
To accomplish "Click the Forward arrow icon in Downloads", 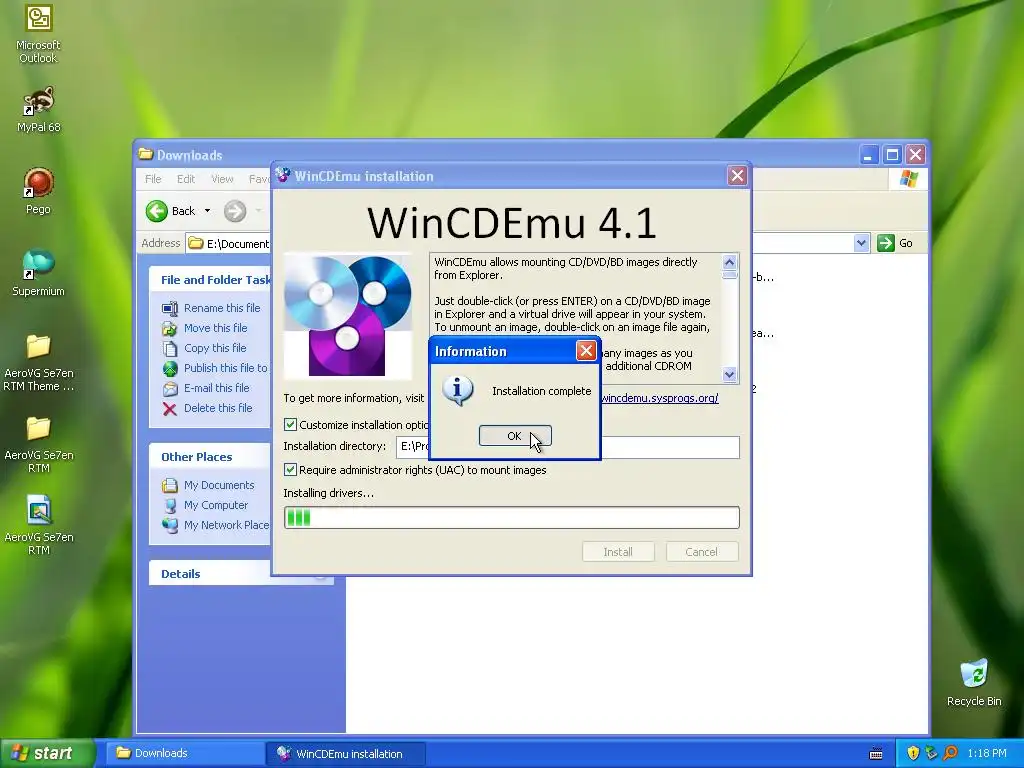I will 235,211.
